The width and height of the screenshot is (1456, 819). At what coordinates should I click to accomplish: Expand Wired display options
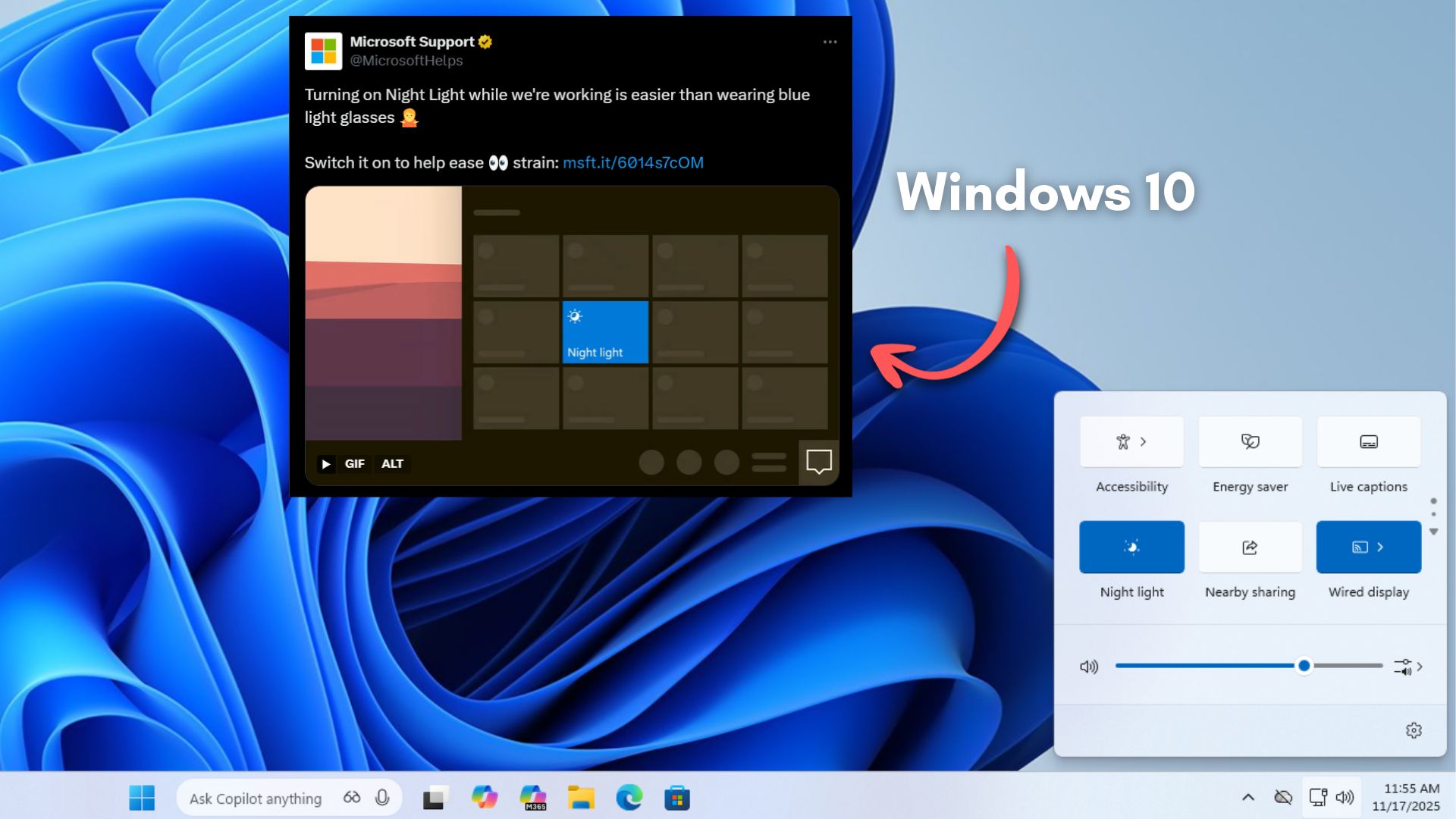(x=1367, y=547)
